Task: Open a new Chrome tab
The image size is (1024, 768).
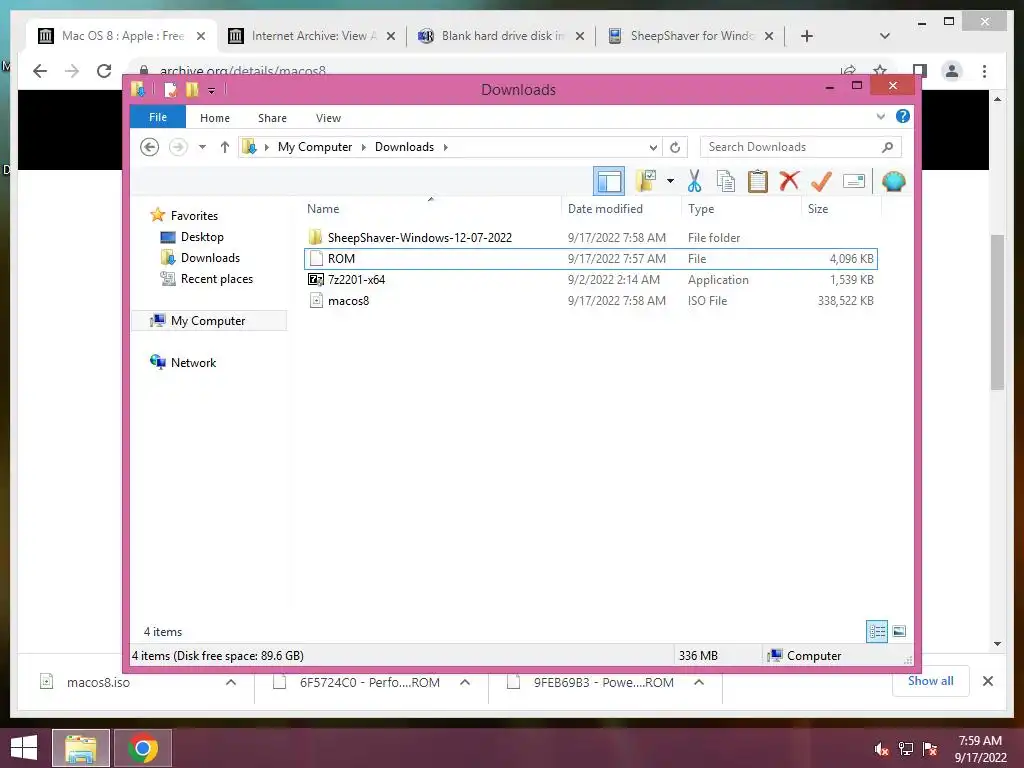Action: tap(807, 36)
